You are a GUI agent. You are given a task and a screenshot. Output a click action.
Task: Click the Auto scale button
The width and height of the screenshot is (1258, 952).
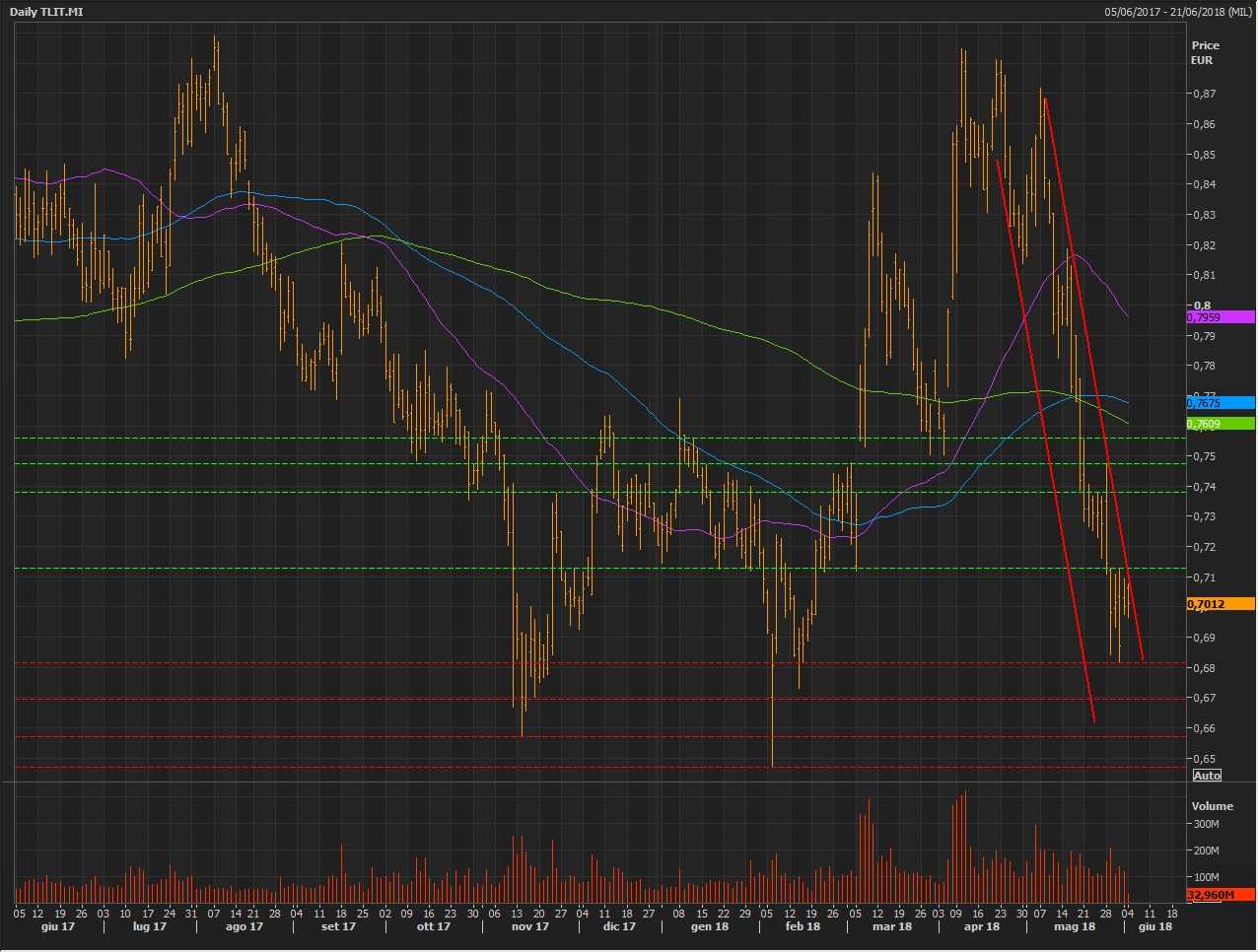[1207, 776]
